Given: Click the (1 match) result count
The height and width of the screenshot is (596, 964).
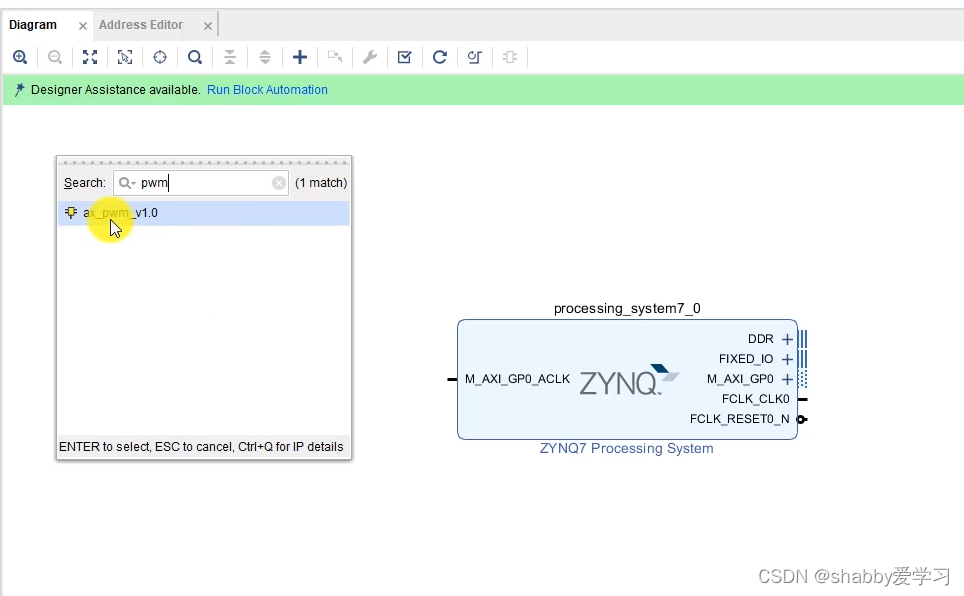Looking at the screenshot, I should [x=321, y=183].
